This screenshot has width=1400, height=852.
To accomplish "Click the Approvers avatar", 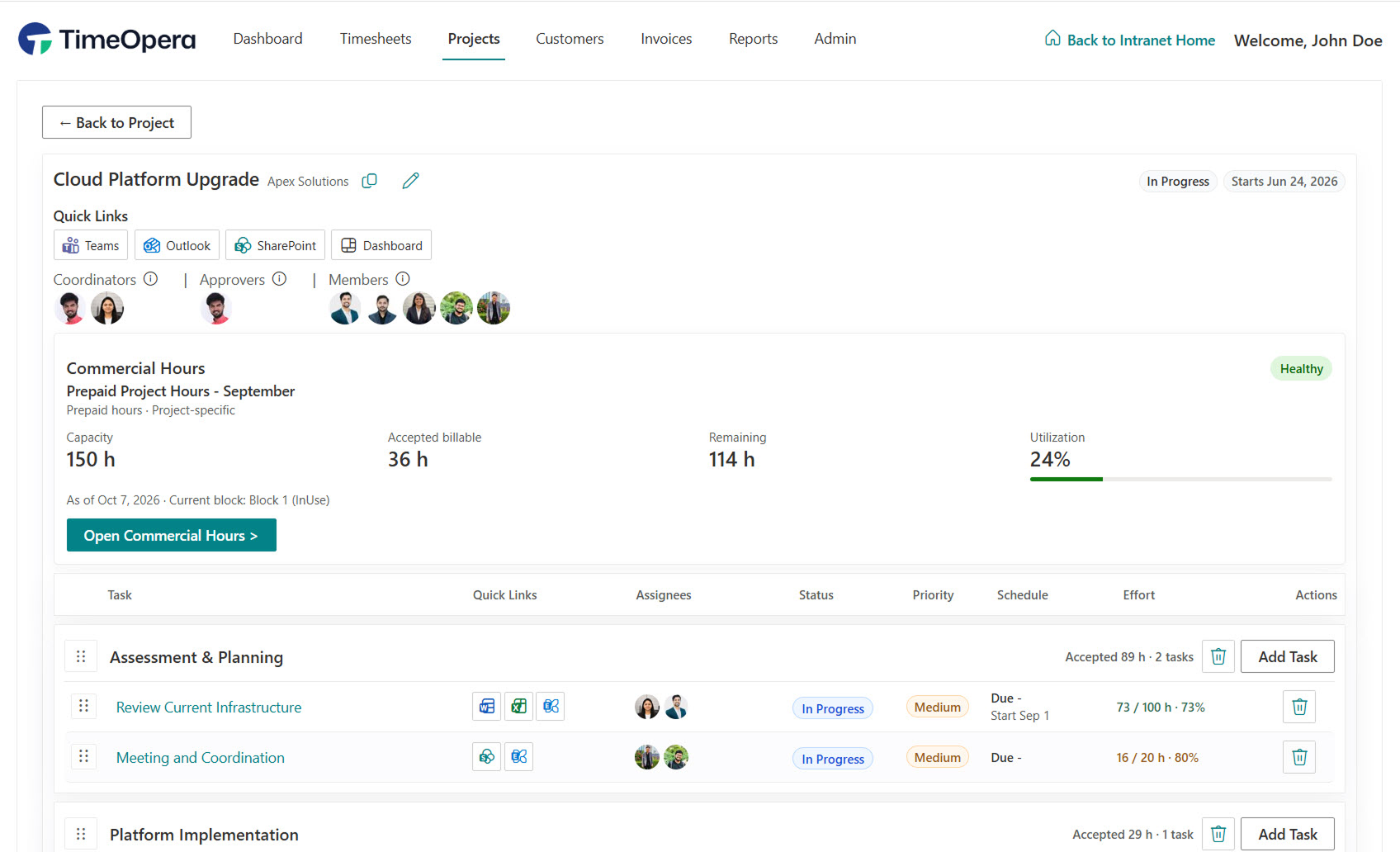I will coord(216,308).
